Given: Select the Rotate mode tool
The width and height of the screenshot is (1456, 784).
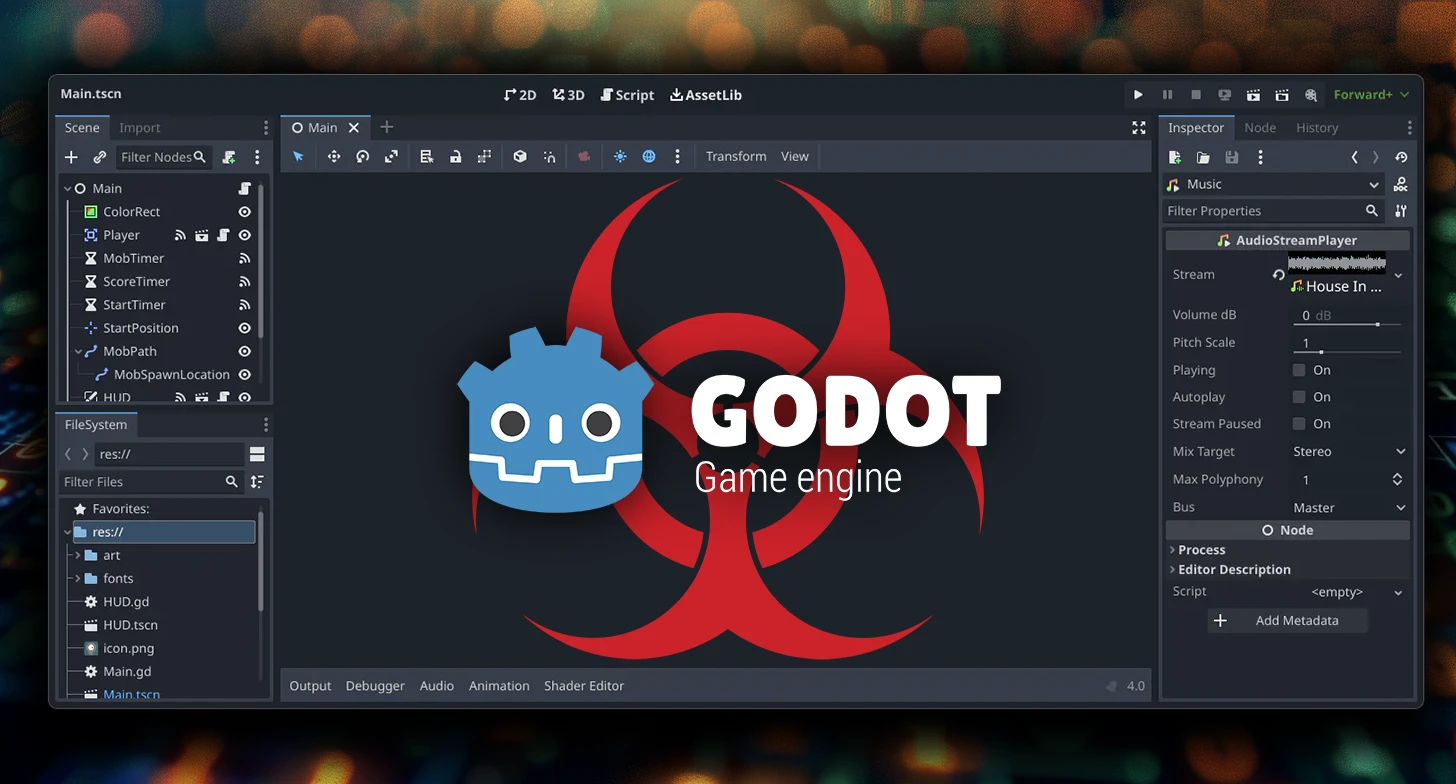Looking at the screenshot, I should pyautogui.click(x=363, y=157).
